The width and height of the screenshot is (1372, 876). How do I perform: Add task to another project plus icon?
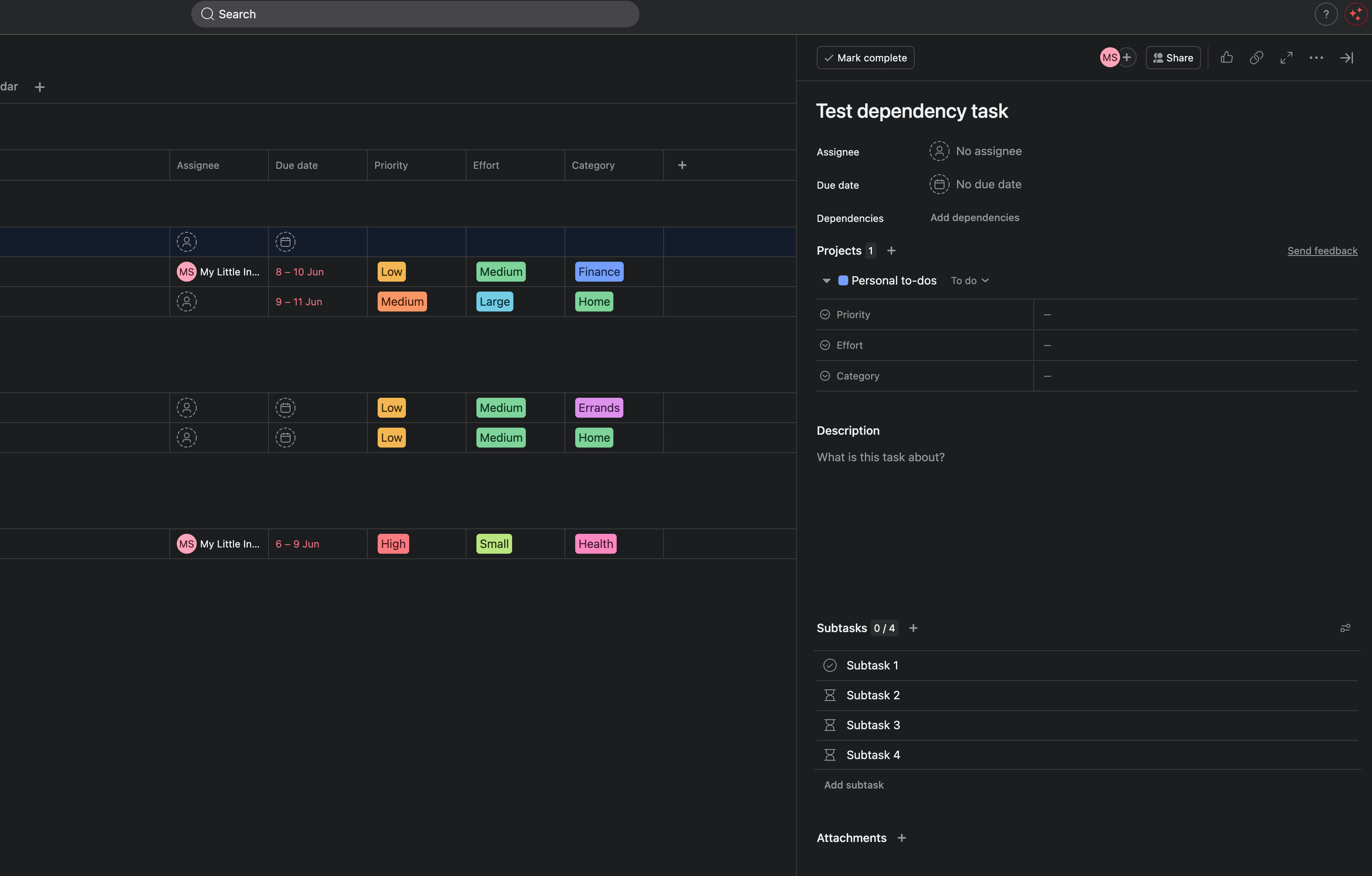pyautogui.click(x=891, y=251)
